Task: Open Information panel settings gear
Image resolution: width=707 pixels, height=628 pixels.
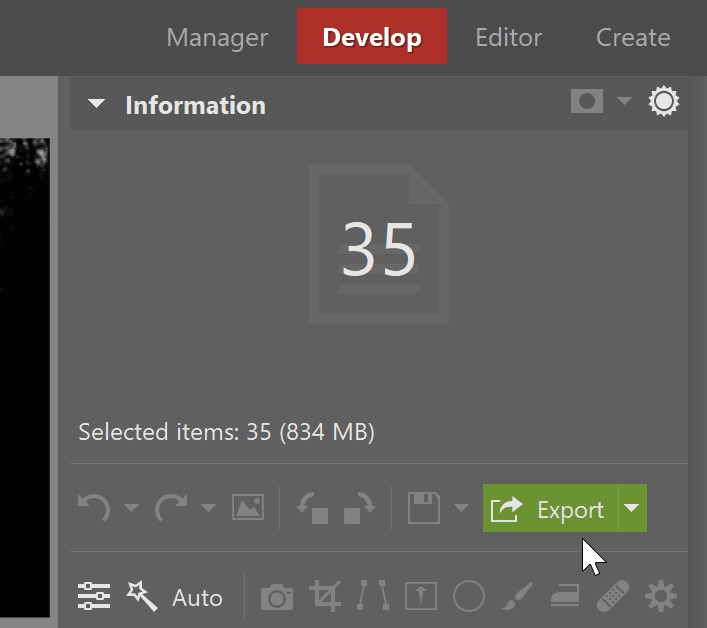Action: tap(664, 101)
